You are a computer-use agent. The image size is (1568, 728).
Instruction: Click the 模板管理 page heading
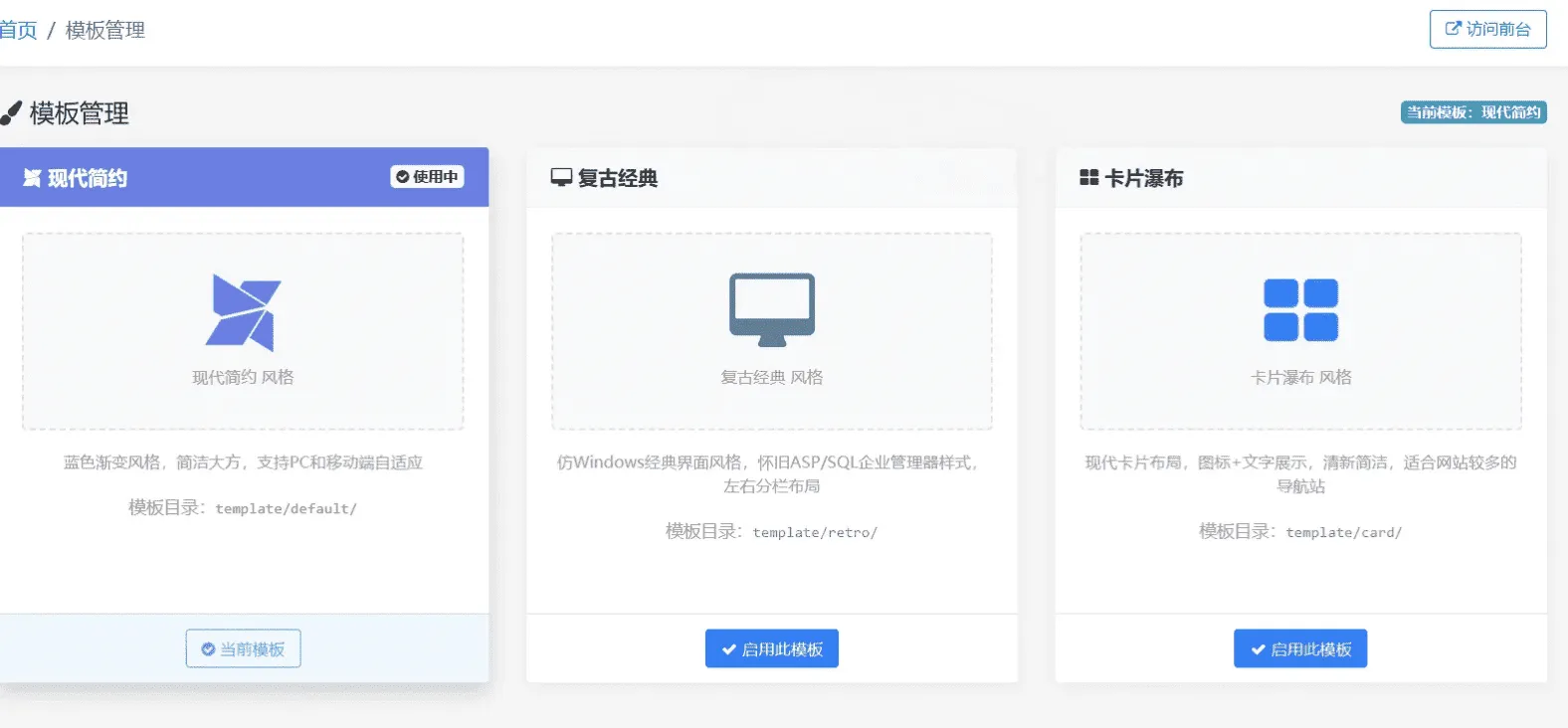[x=80, y=113]
